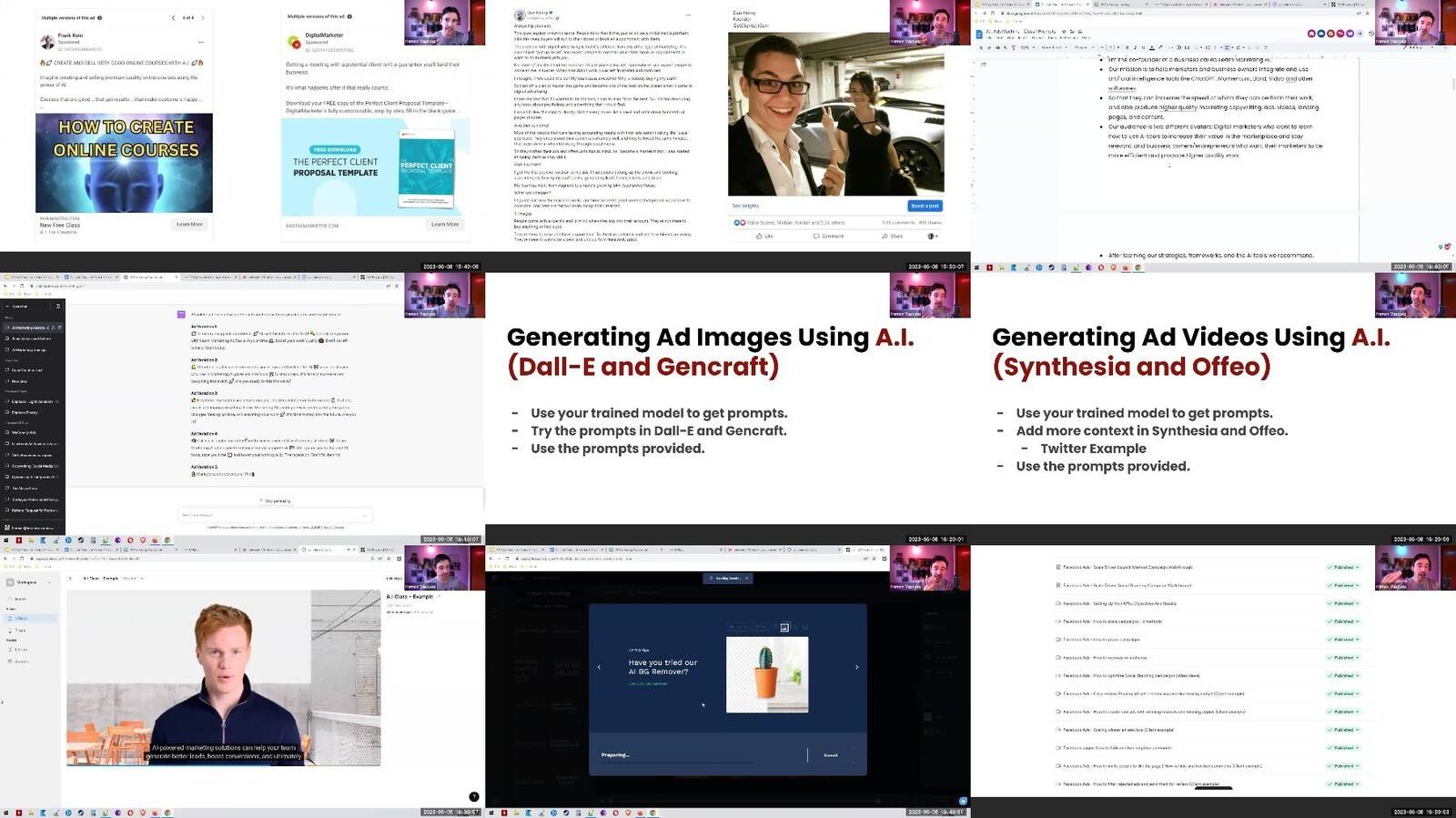Click Learn More on DigitalMarketer ad
Image resolution: width=1456 pixels, height=818 pixels.
click(445, 224)
